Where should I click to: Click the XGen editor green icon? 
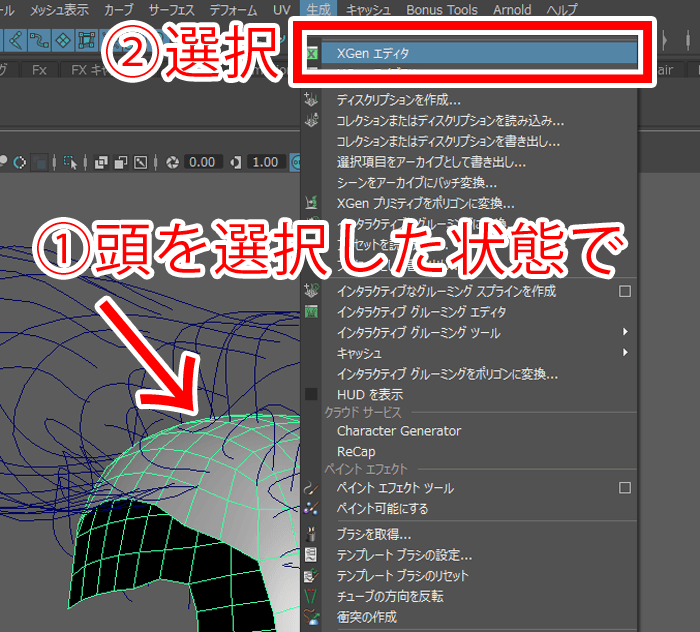click(x=312, y=54)
